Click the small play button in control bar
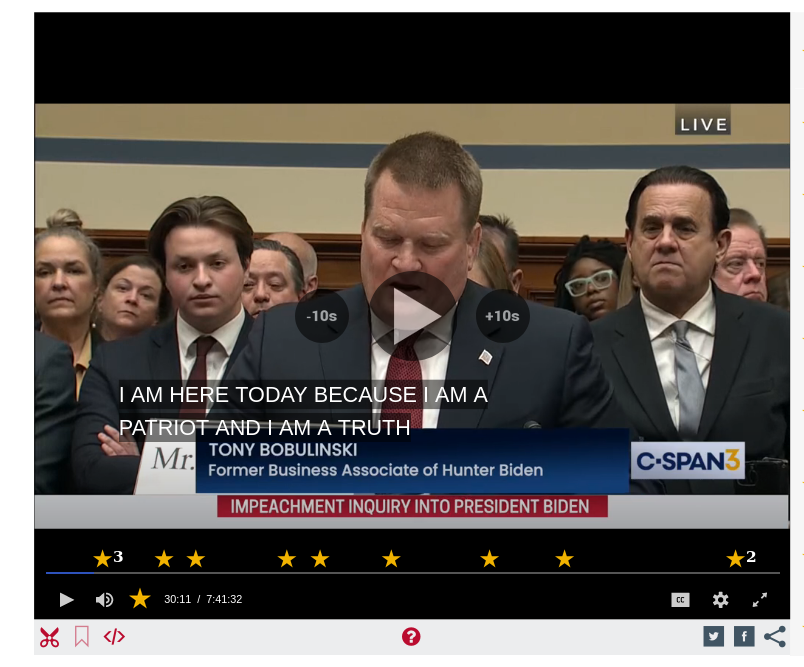This screenshot has height=667, width=804. (x=67, y=599)
